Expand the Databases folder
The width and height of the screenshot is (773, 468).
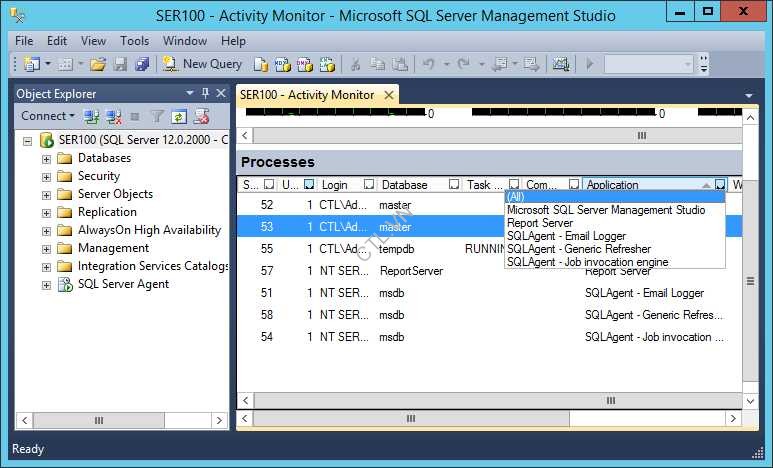[x=46, y=159]
